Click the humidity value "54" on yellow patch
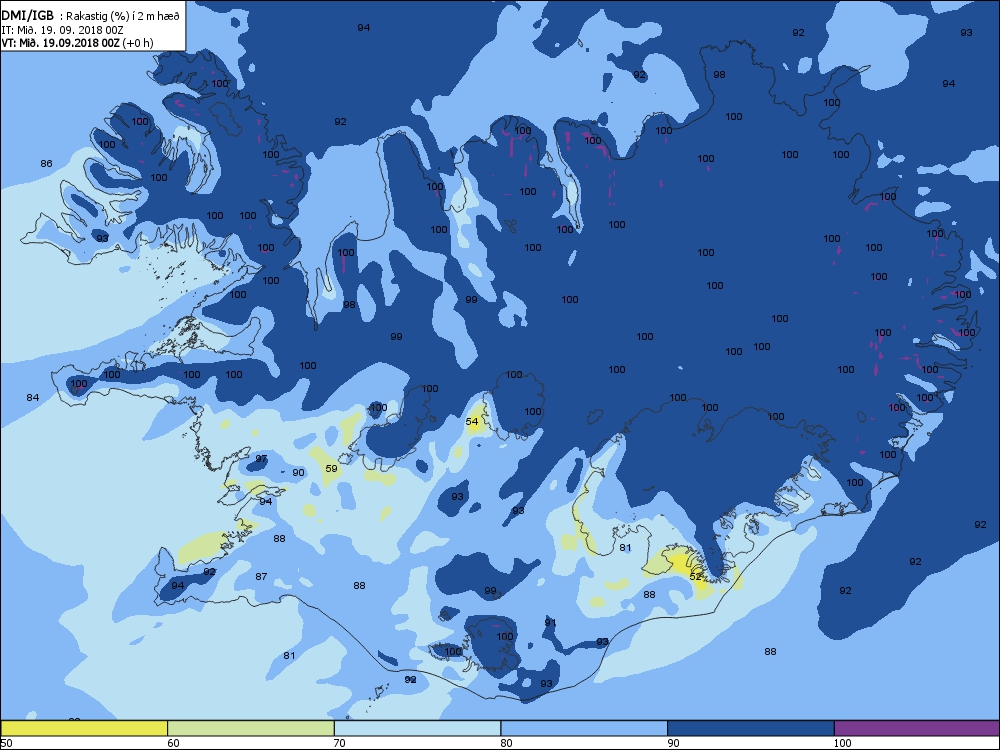This screenshot has width=1000, height=750. coord(472,422)
